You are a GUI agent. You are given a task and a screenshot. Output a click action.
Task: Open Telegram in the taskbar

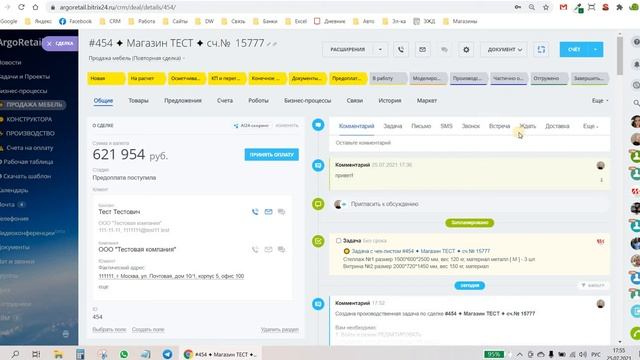point(167,354)
